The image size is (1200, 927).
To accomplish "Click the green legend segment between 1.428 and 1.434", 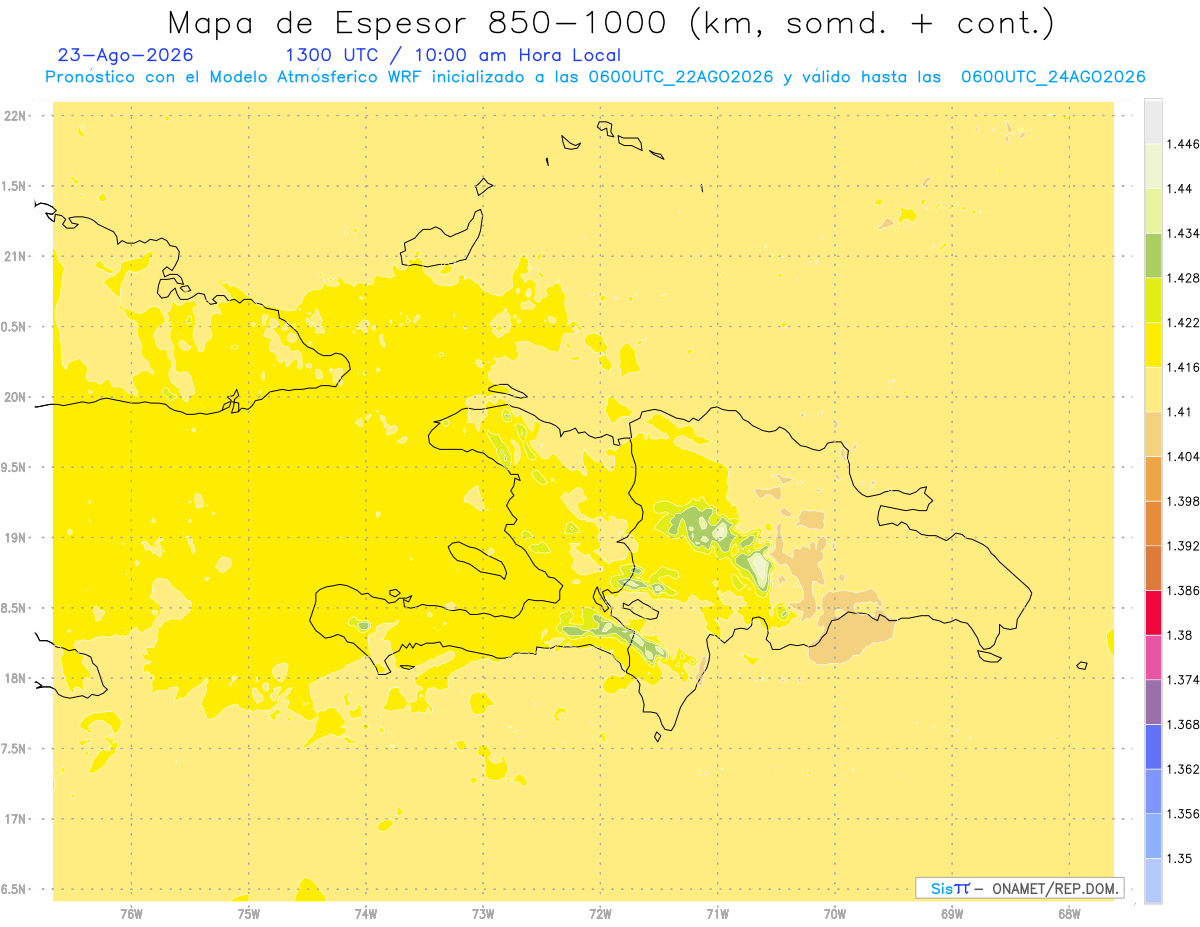I will pos(1153,255).
